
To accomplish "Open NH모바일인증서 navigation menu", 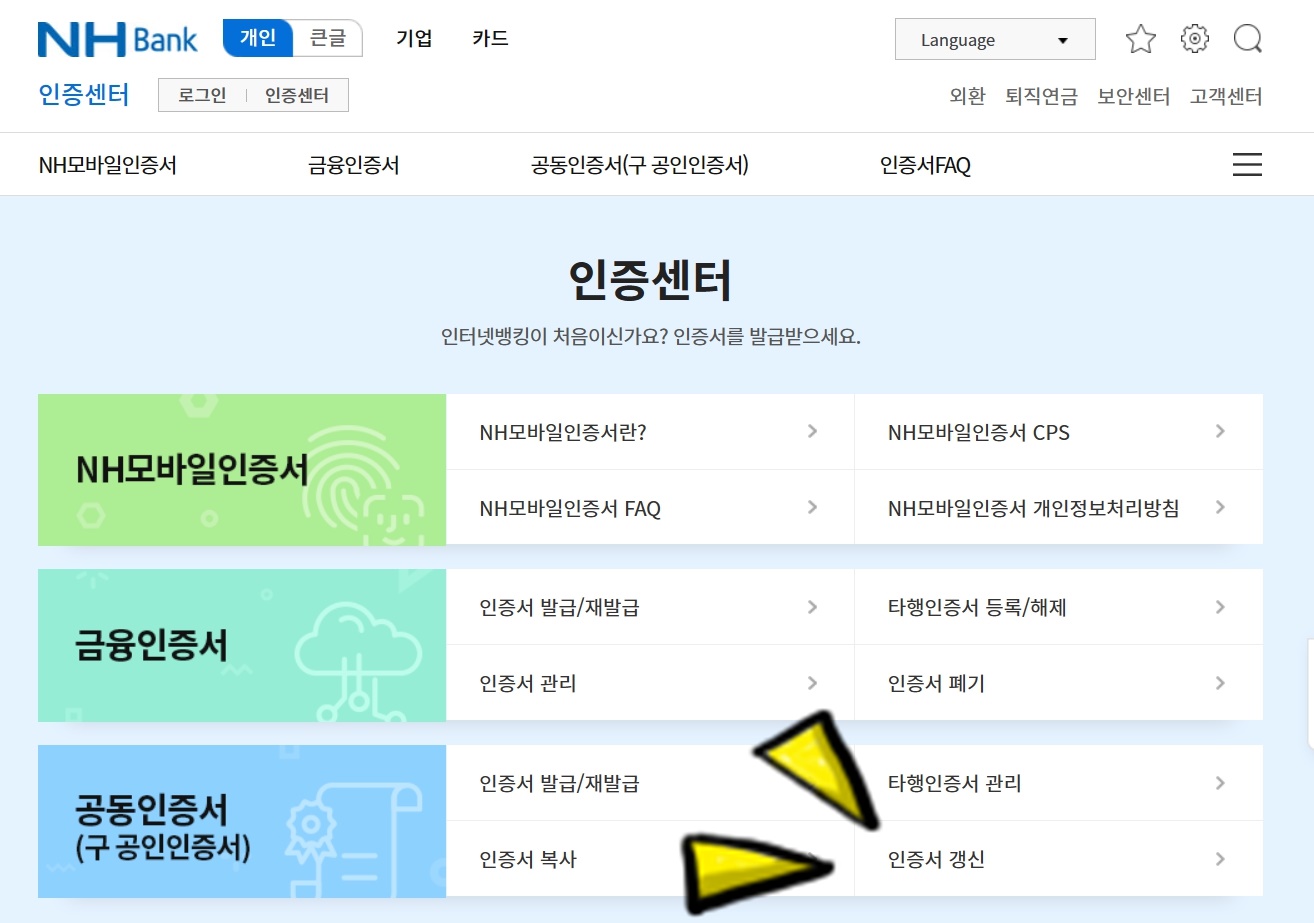I will point(108,165).
